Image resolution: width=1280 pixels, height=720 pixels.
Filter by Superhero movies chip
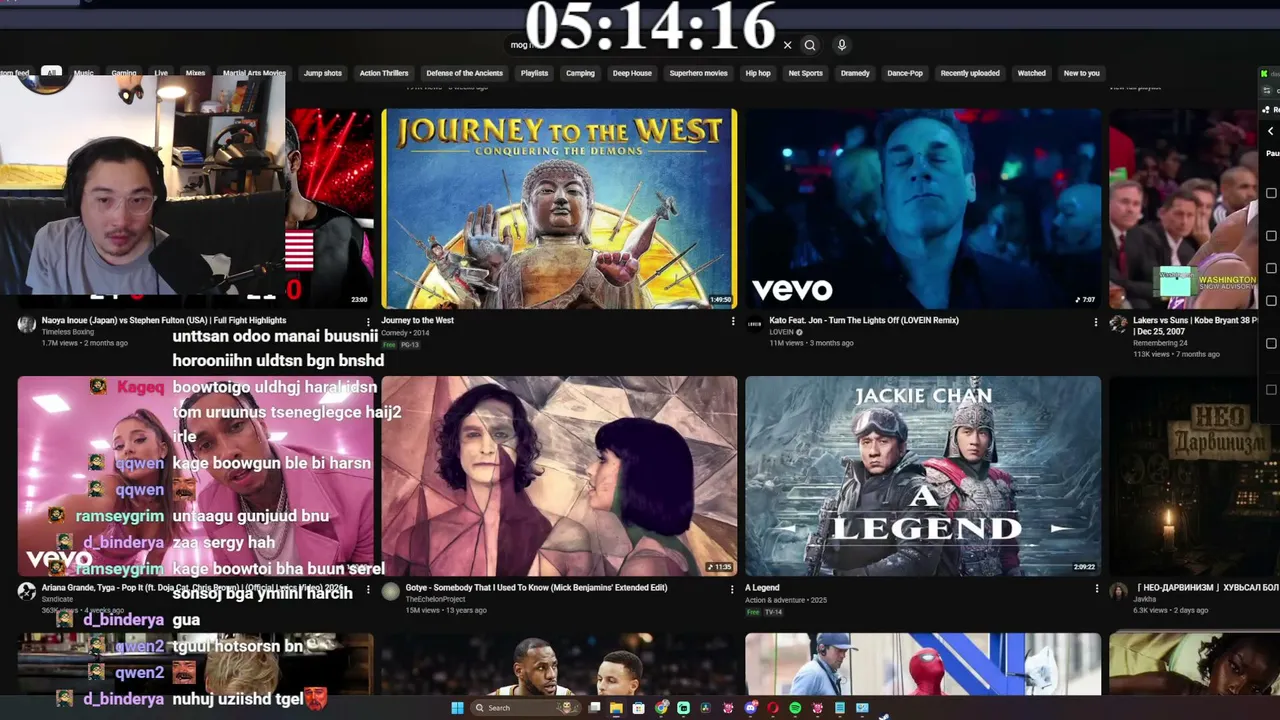pyautogui.click(x=699, y=73)
